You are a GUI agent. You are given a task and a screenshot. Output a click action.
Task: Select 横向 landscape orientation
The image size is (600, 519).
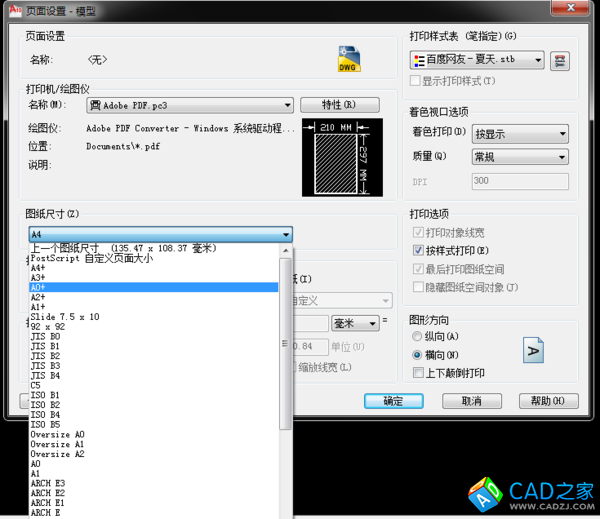[x=420, y=355]
